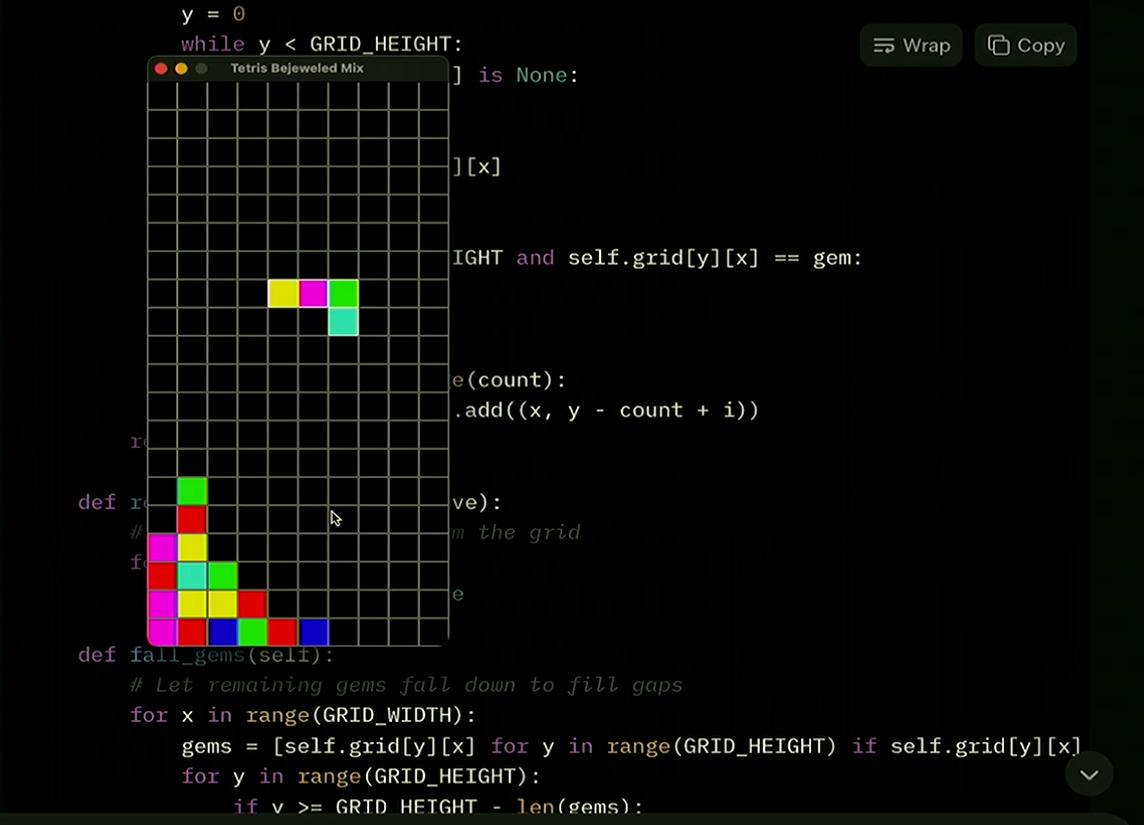1144x825 pixels.
Task: Click the Copy button above the code
Action: tap(1026, 45)
